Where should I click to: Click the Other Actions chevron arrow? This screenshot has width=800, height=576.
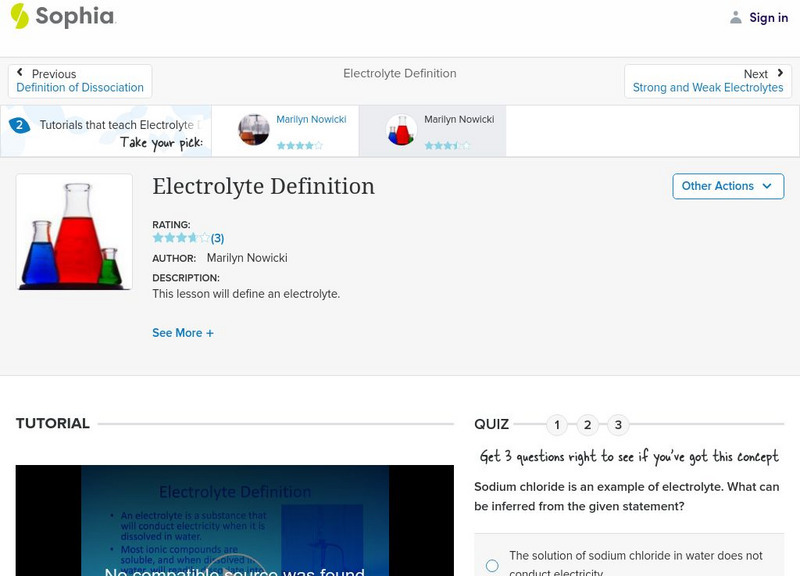[x=766, y=186]
